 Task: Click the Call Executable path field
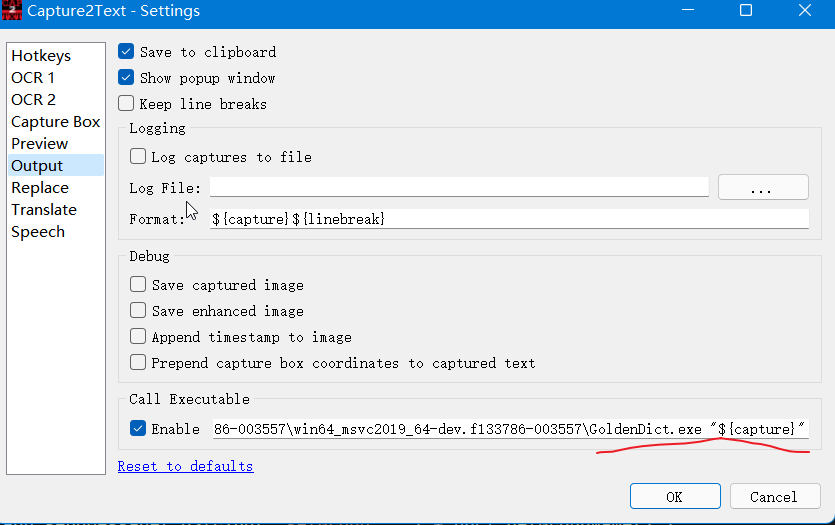click(511, 429)
